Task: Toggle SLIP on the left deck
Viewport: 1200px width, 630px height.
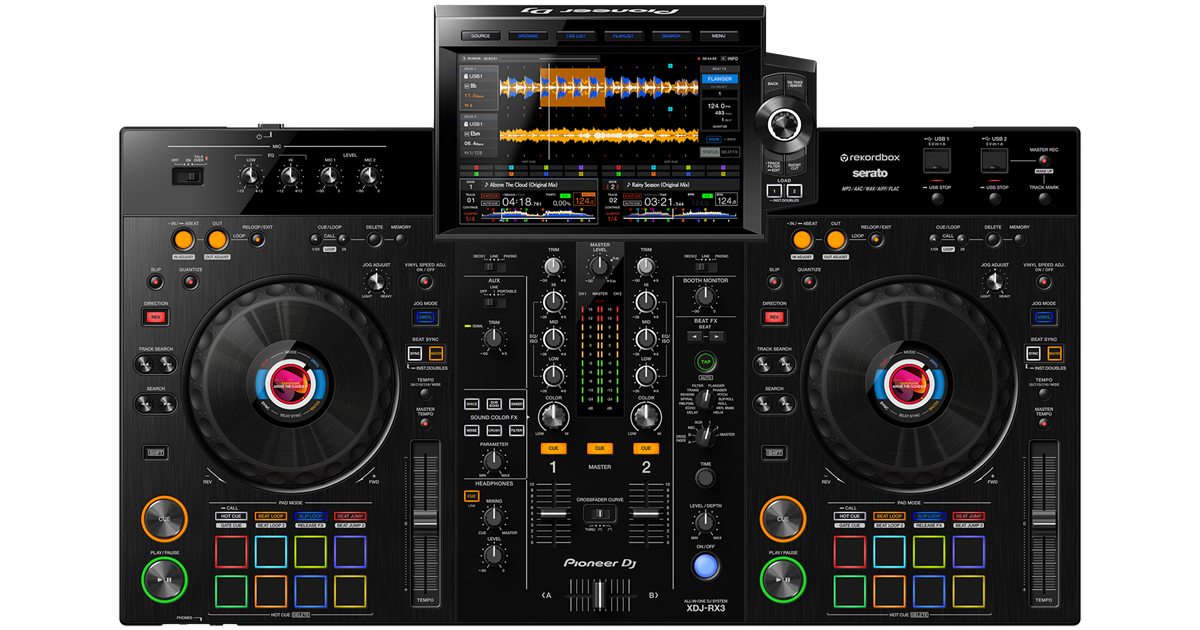Action: (155, 282)
